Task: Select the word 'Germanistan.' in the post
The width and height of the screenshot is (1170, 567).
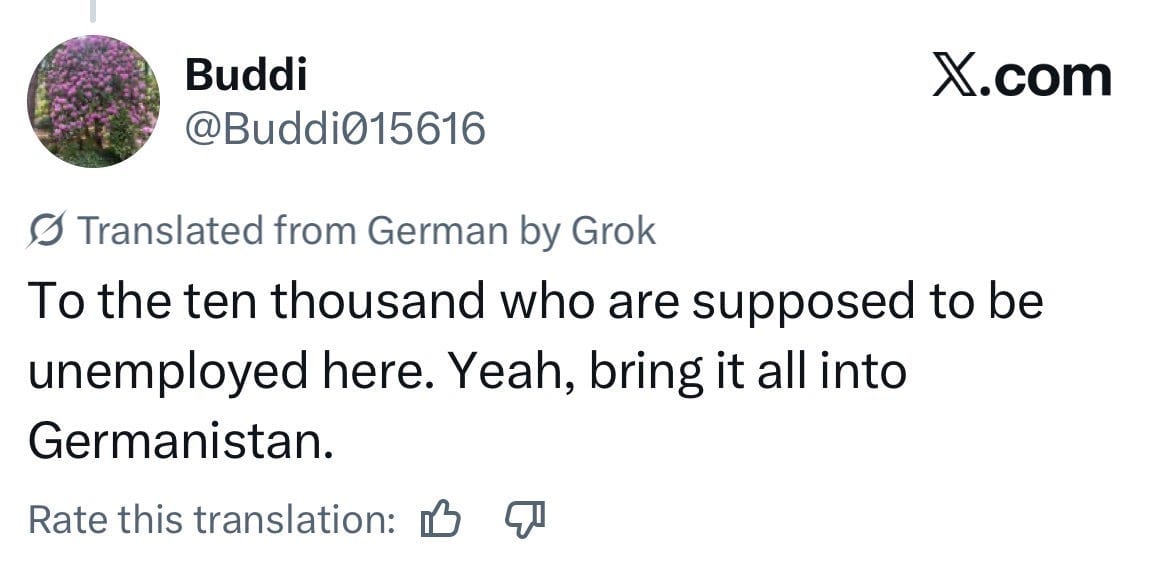Action: pos(180,440)
